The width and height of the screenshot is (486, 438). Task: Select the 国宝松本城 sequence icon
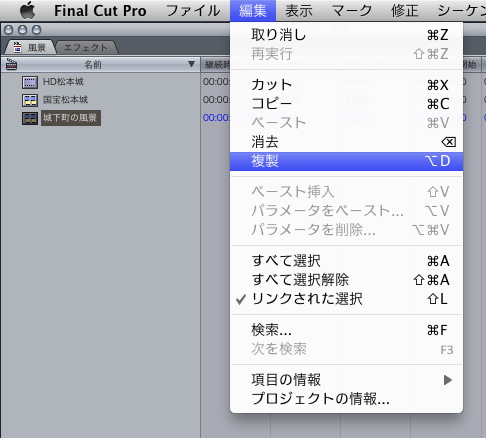click(30, 100)
